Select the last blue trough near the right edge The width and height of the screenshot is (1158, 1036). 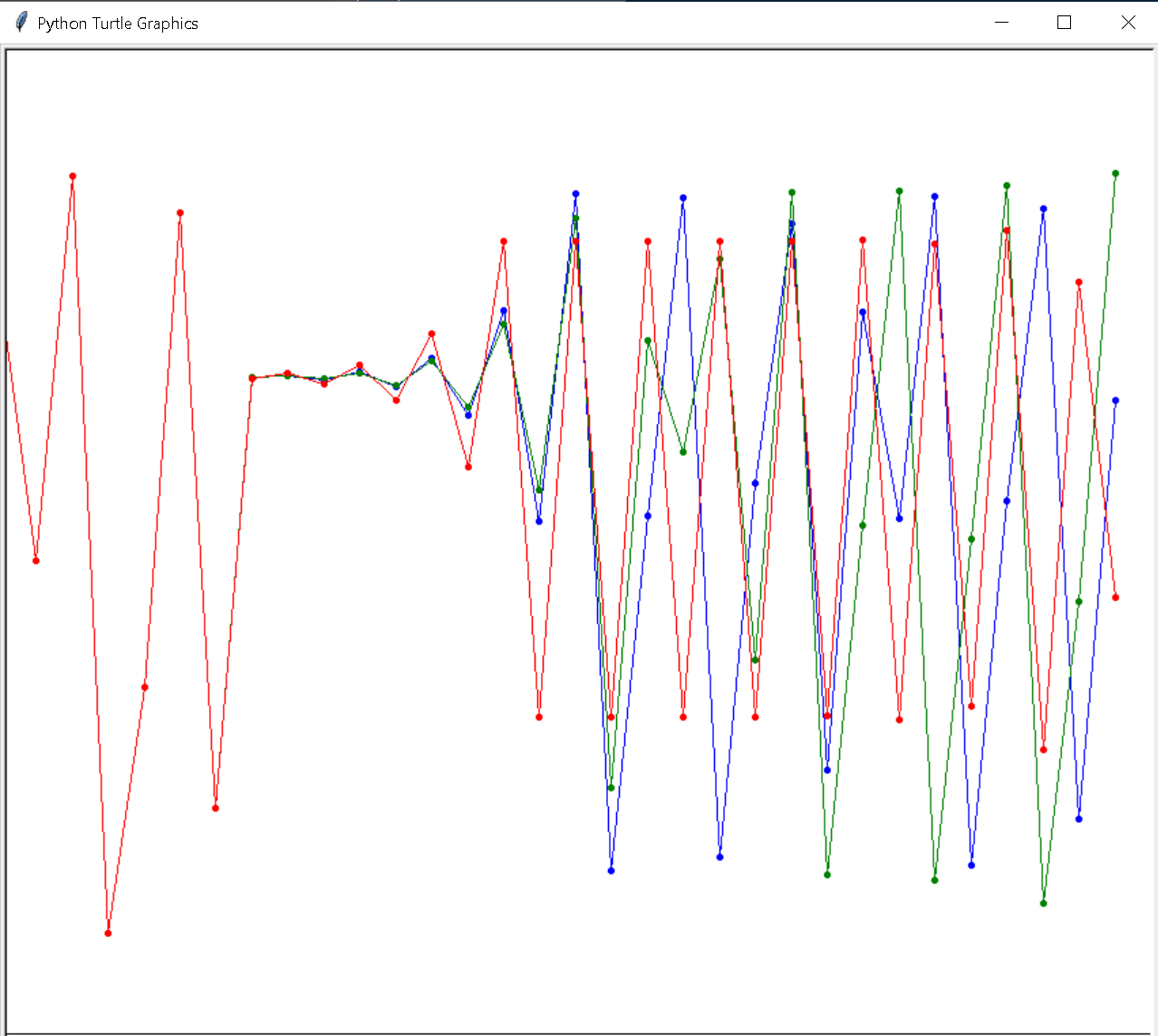tap(1079, 818)
